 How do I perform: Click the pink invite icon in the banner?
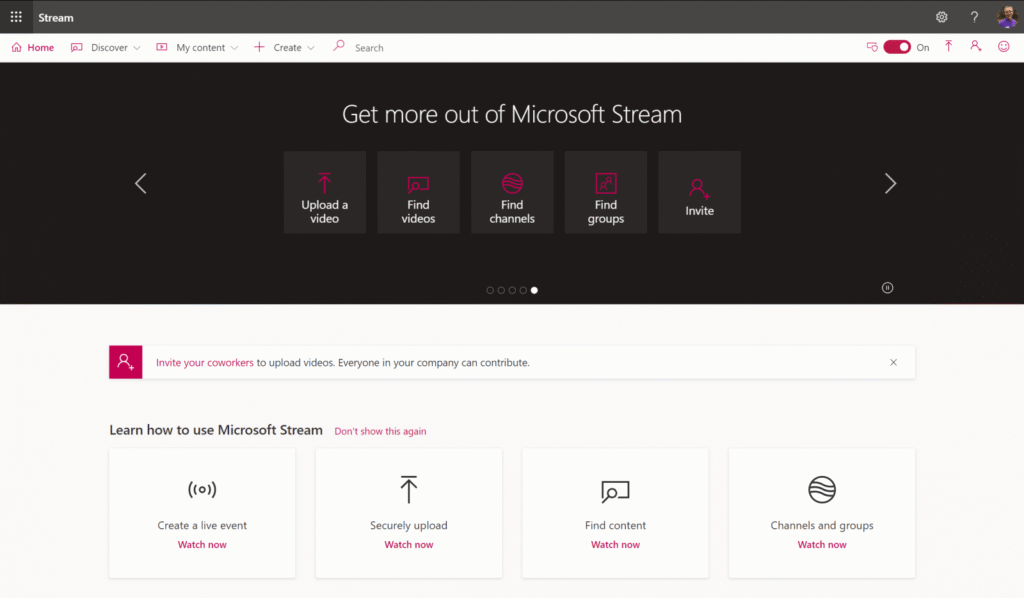[x=125, y=362]
